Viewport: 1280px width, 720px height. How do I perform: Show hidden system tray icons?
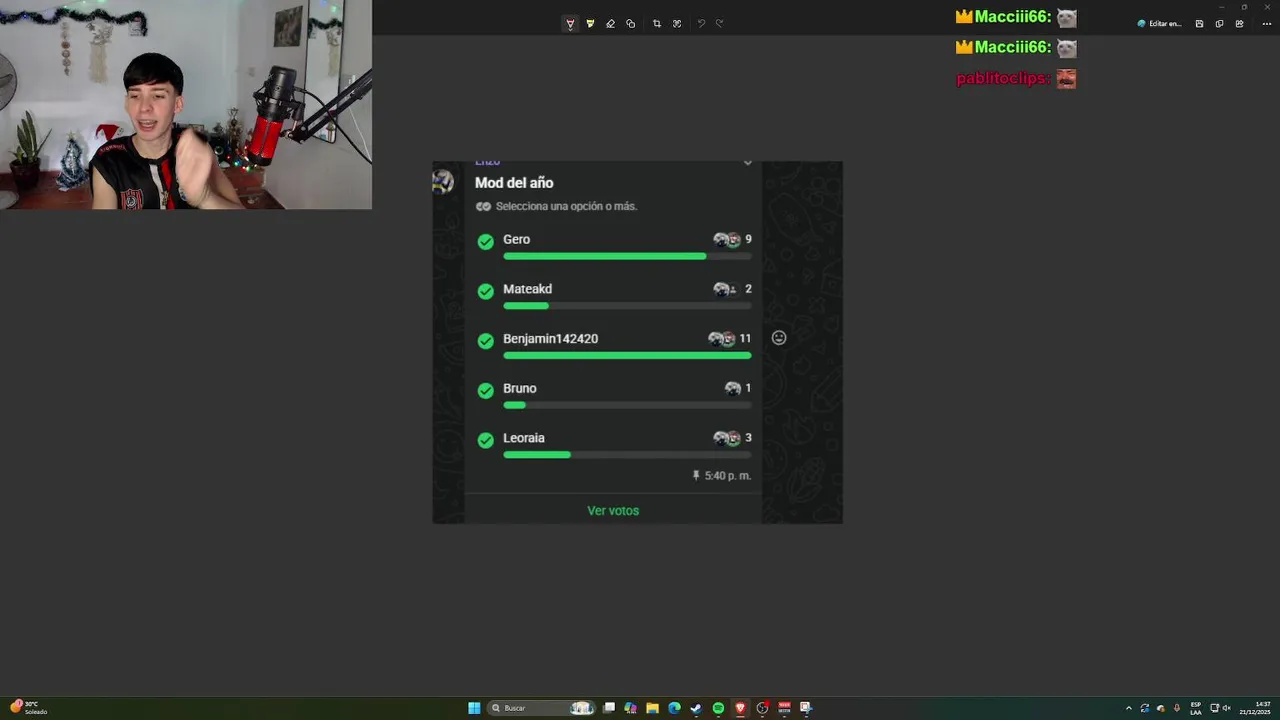tap(1129, 708)
